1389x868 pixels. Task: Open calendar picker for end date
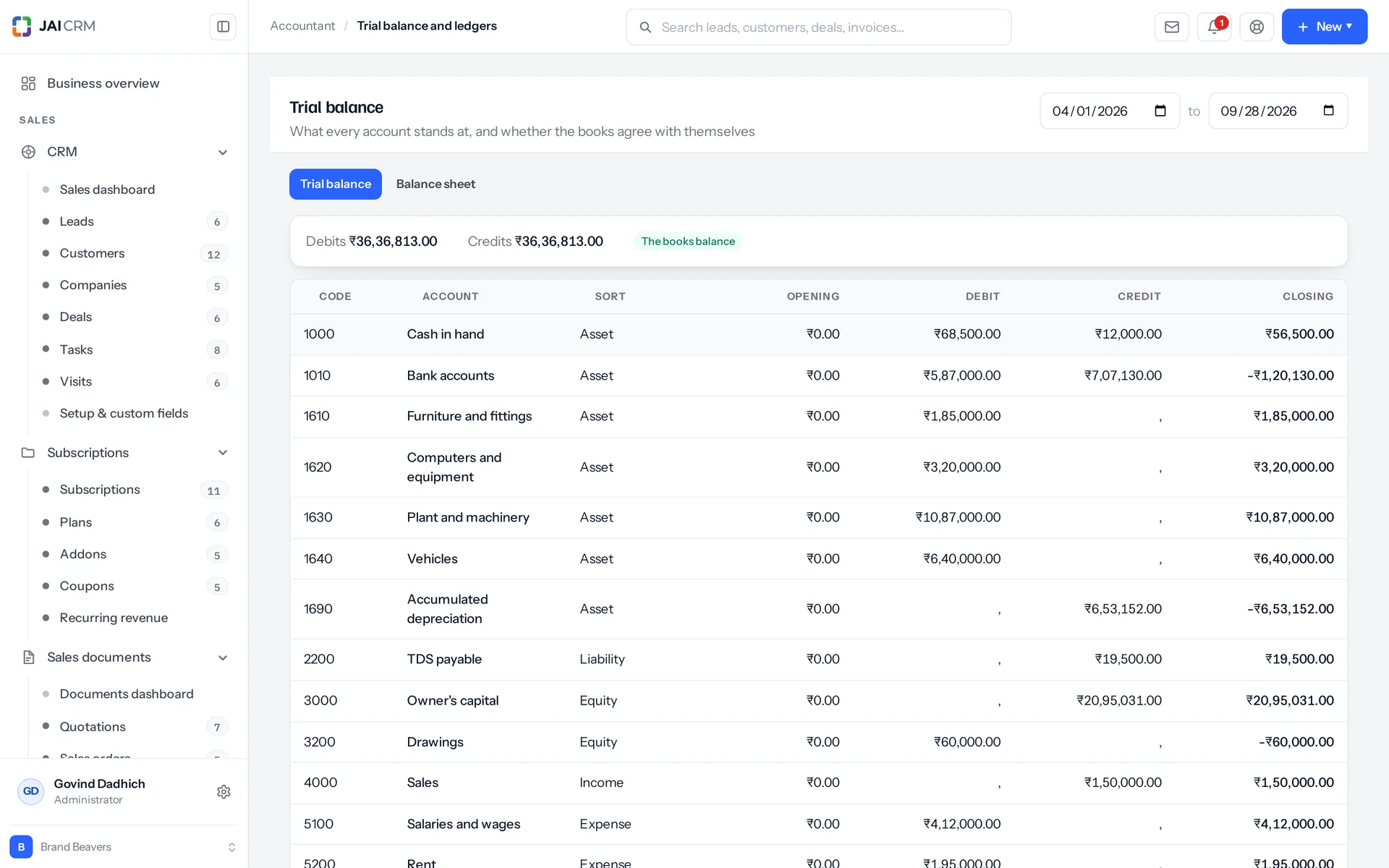[1328, 111]
